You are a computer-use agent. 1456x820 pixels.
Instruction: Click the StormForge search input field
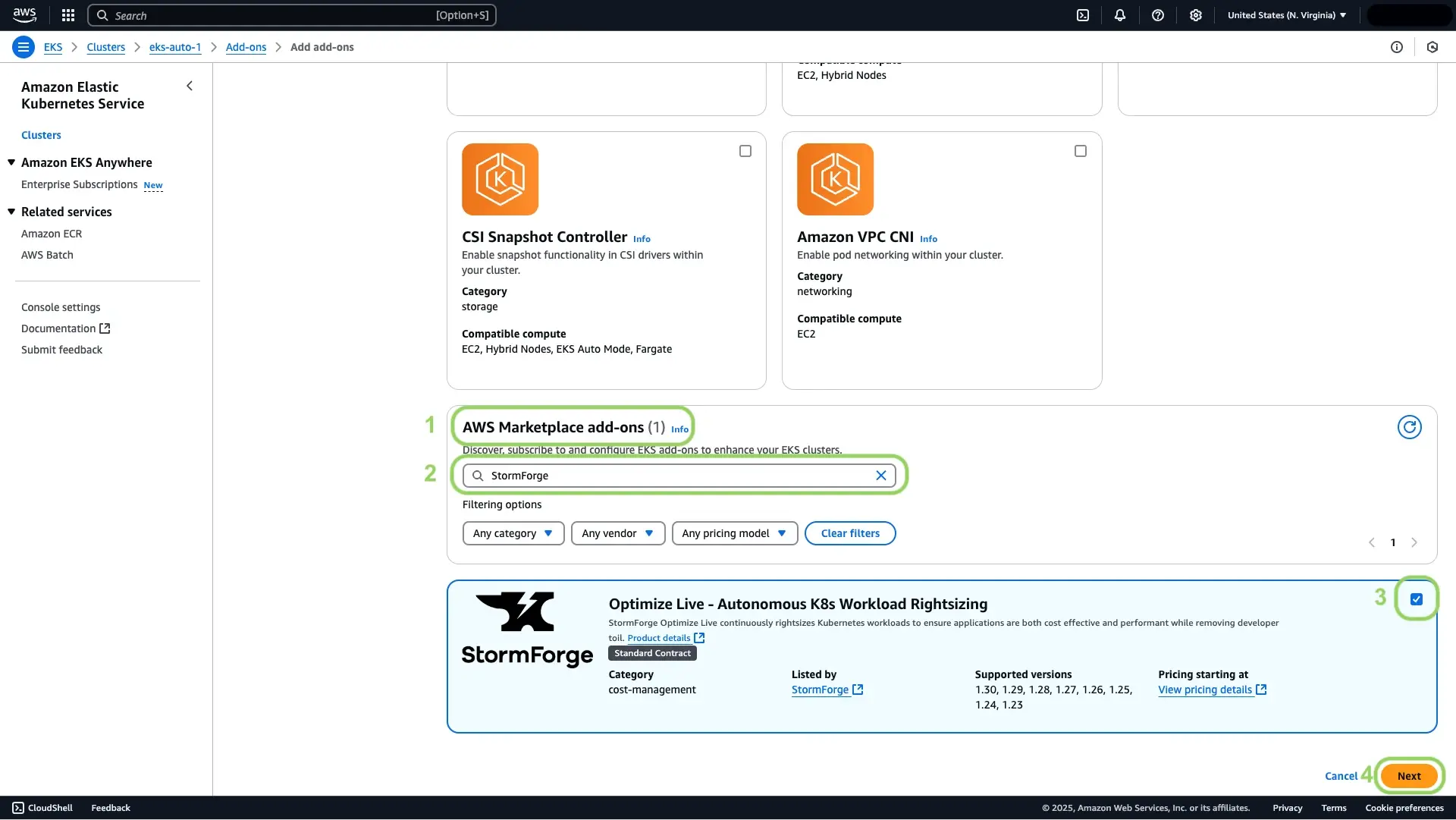pos(681,475)
